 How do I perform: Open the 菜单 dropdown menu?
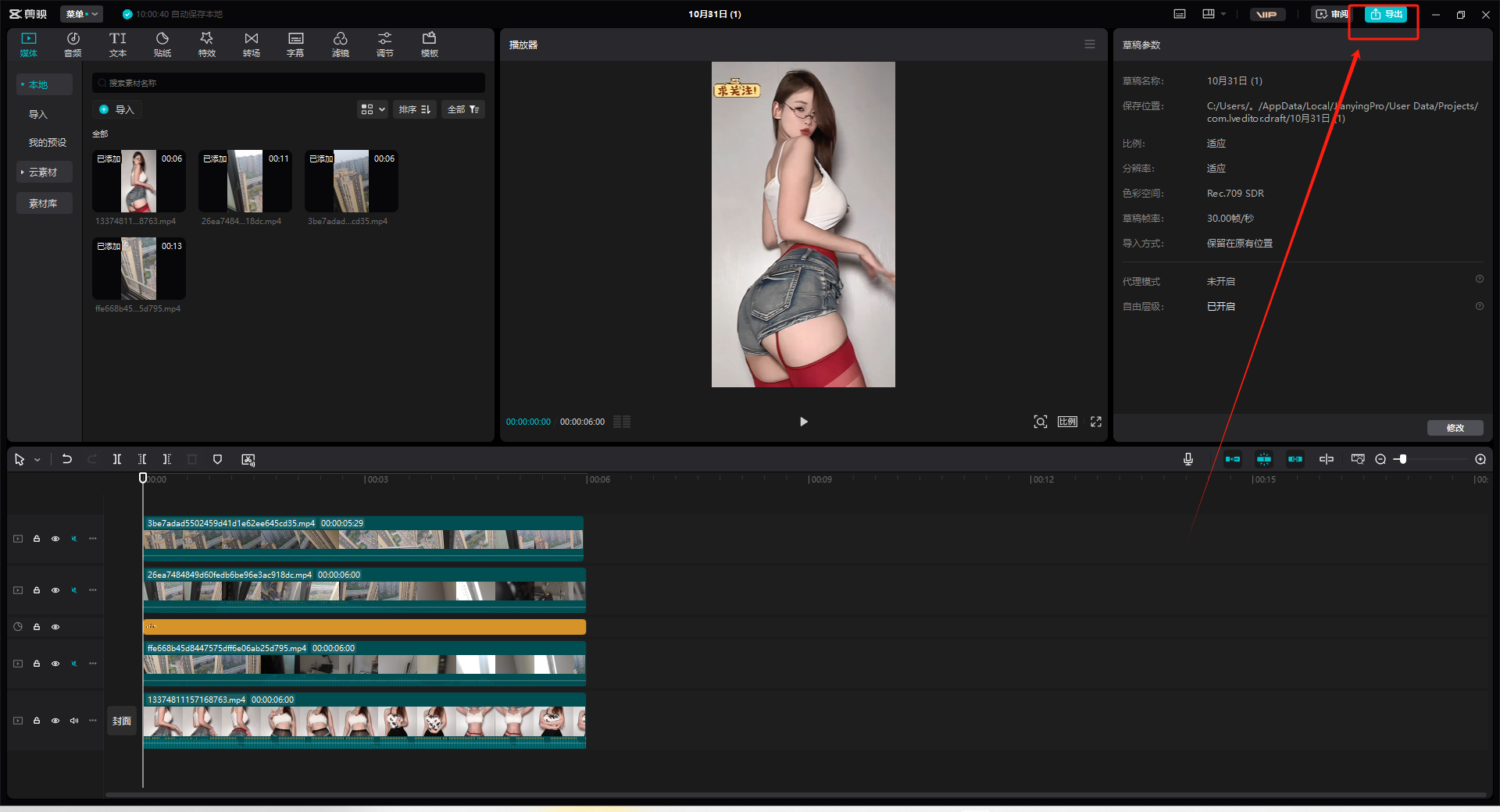pyautogui.click(x=81, y=14)
